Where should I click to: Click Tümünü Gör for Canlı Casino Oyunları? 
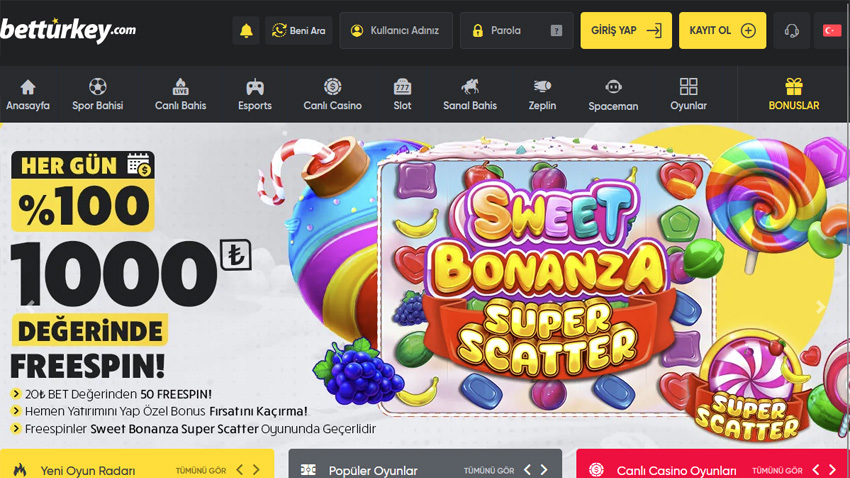(777, 470)
